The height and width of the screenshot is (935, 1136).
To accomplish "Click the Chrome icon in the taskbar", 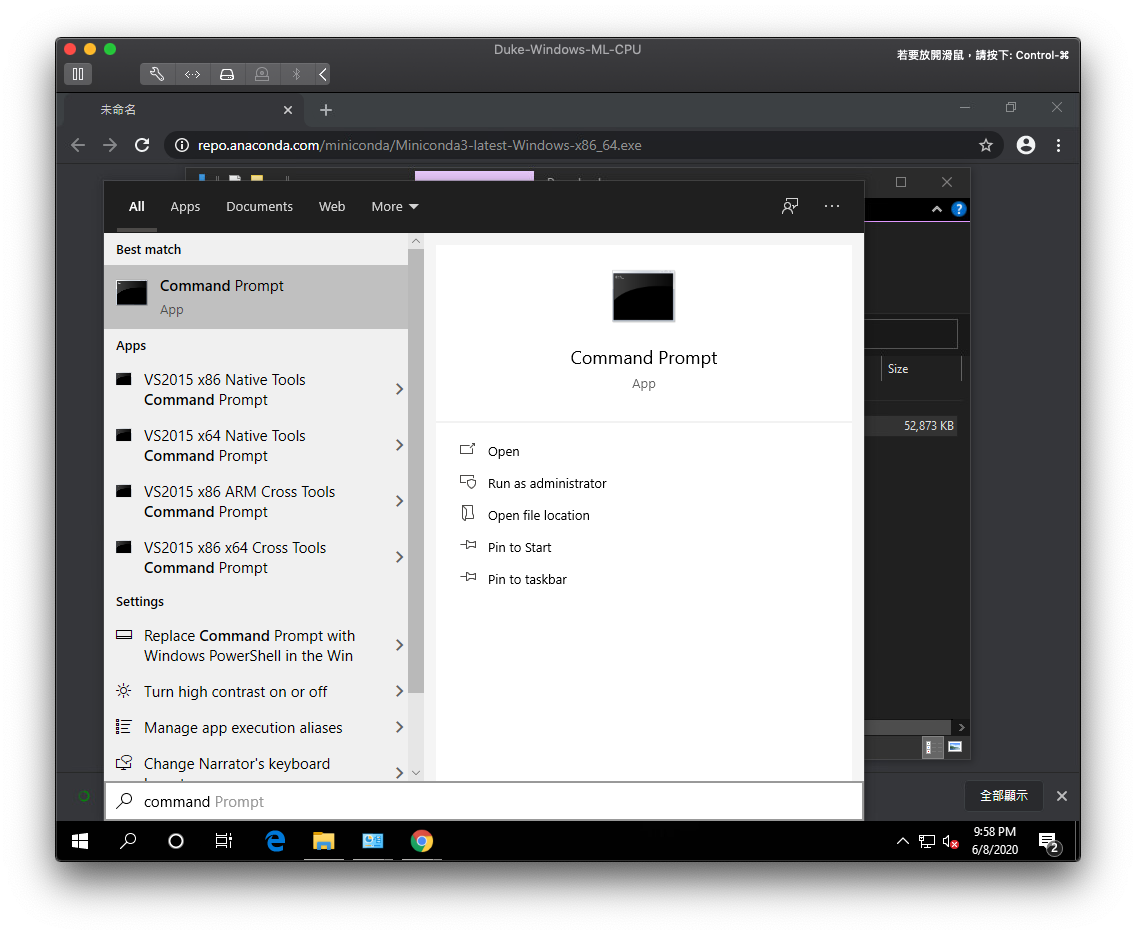I will 422,841.
